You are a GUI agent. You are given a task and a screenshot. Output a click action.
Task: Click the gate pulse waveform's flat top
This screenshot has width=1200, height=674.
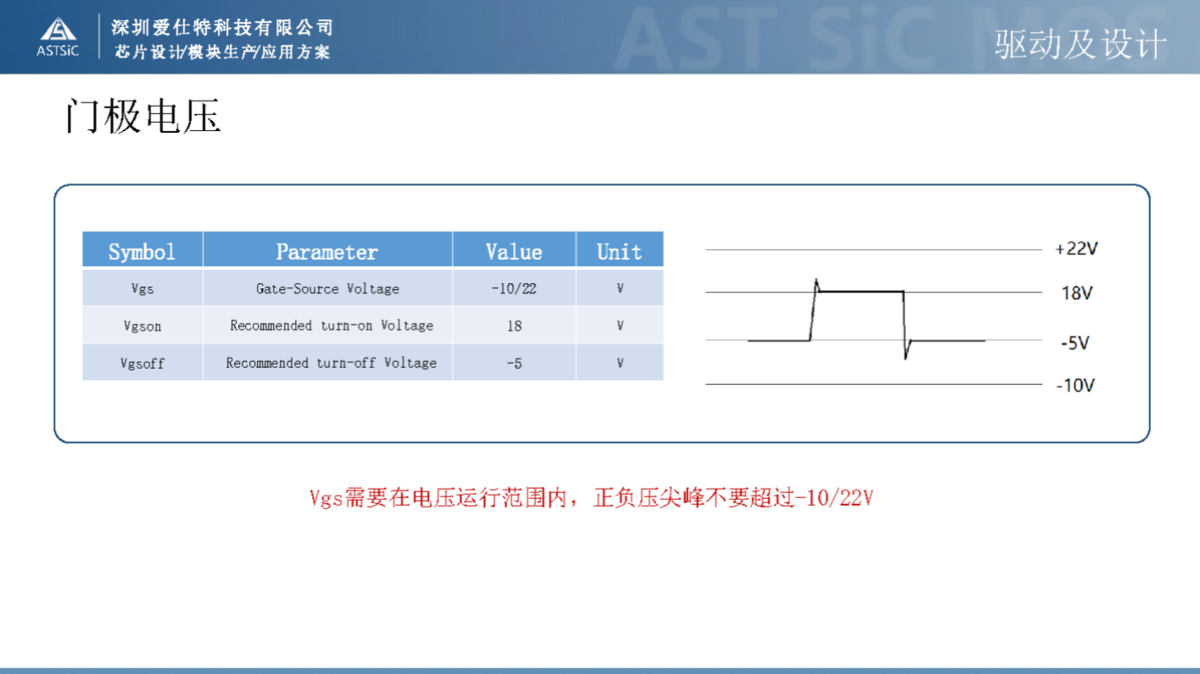pyautogui.click(x=862, y=291)
